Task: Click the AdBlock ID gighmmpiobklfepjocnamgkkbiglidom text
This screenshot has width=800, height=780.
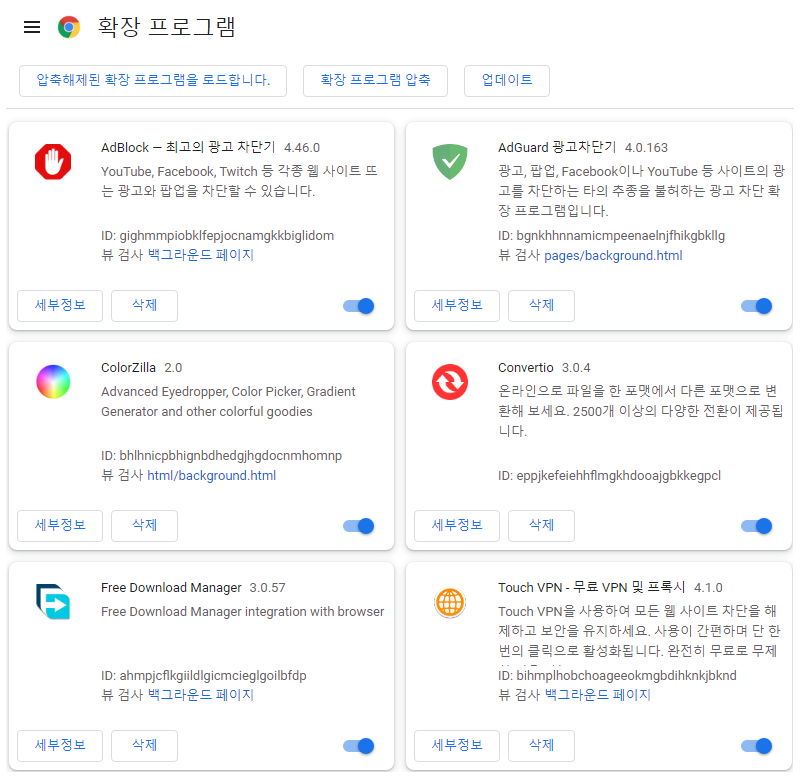Action: point(217,236)
